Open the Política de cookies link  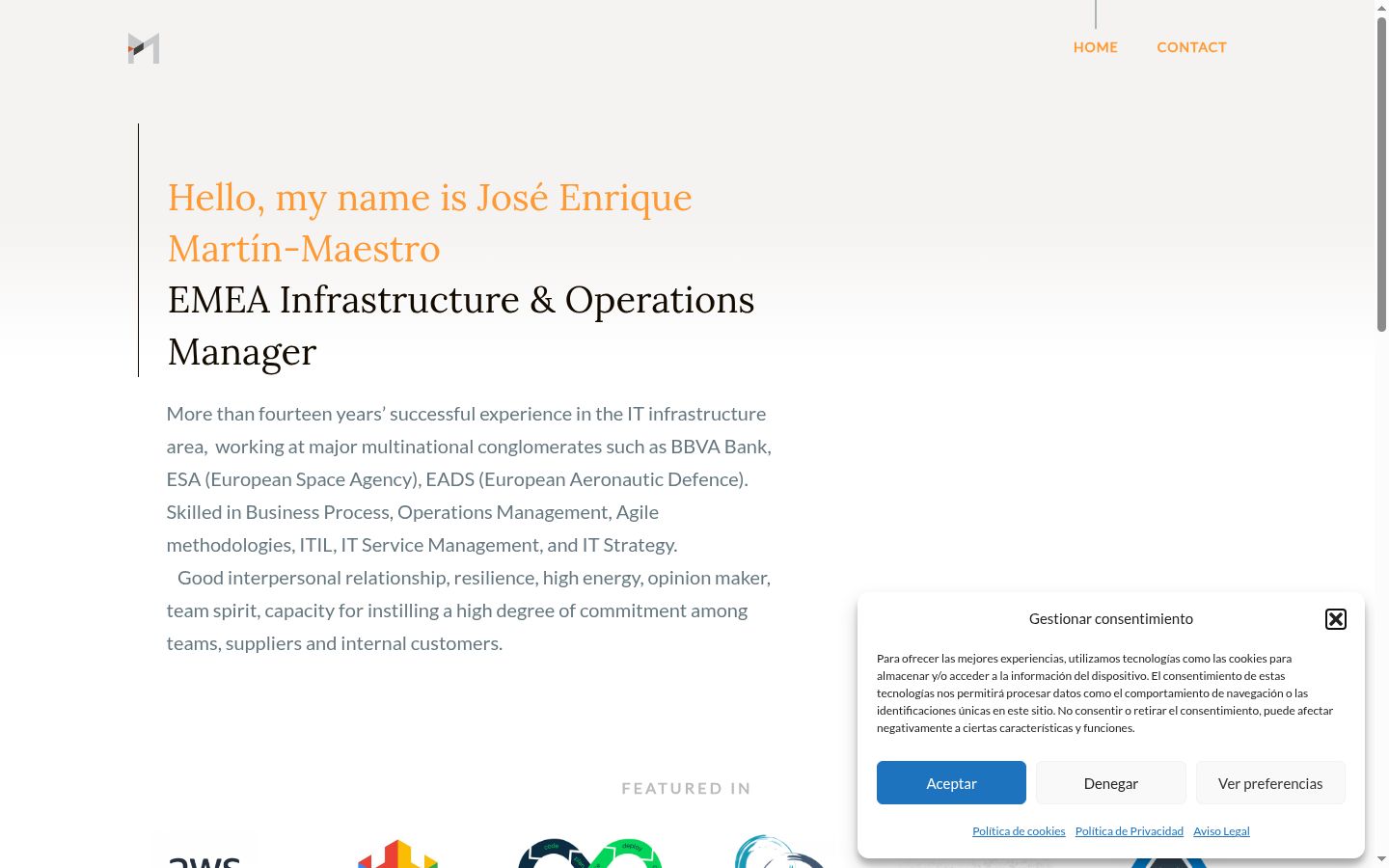pyautogui.click(x=1019, y=831)
